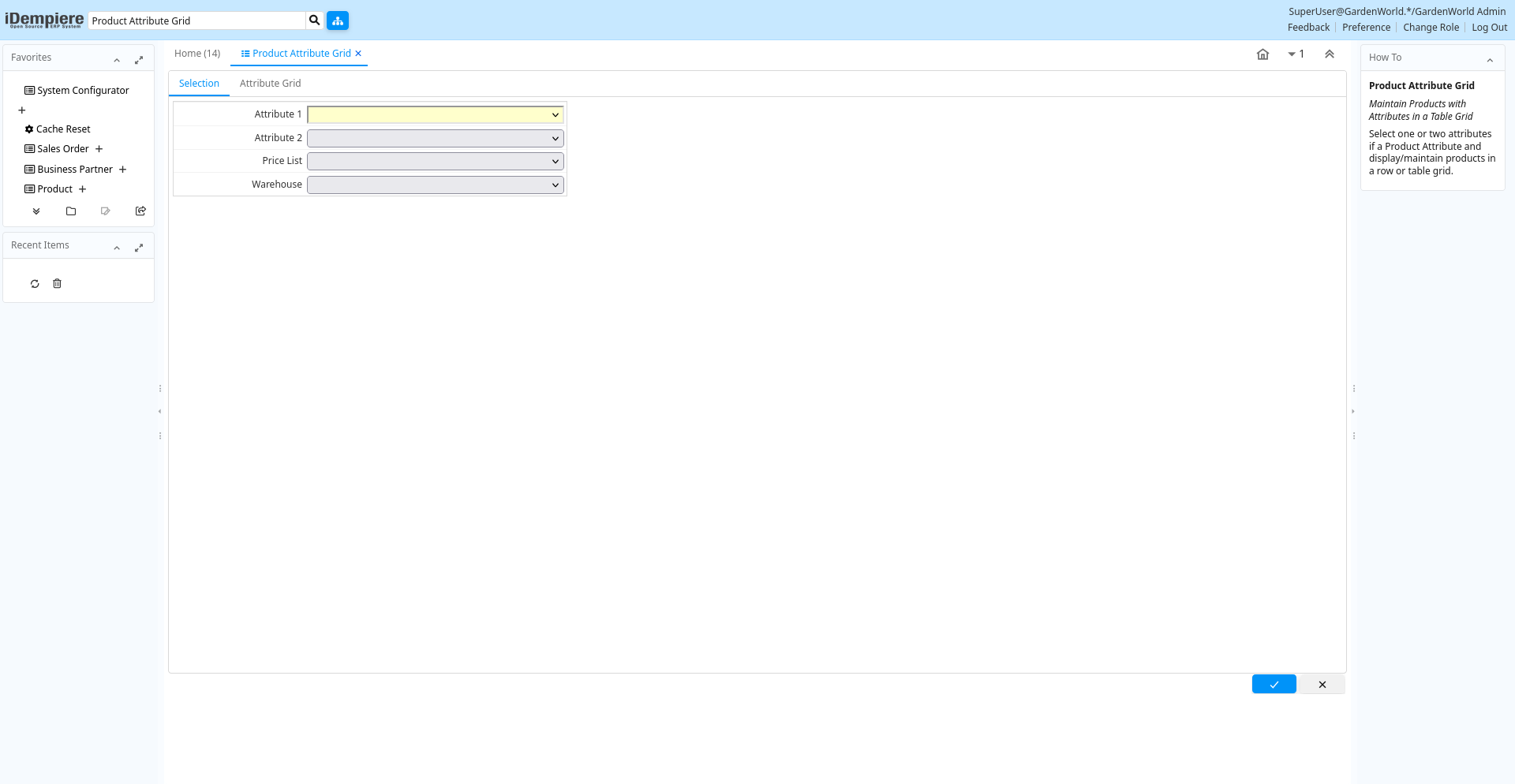Confirm selection with the blue checkmark button
Viewport: 1515px width, 784px height.
(x=1274, y=685)
